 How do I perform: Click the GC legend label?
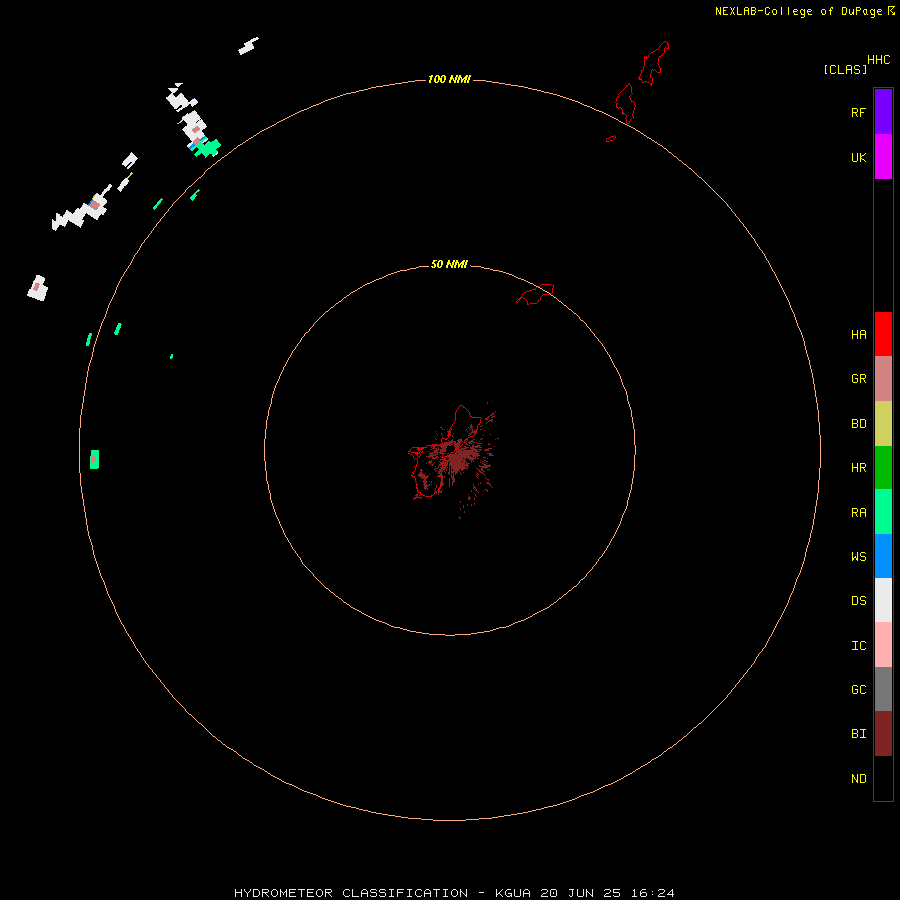tap(858, 689)
